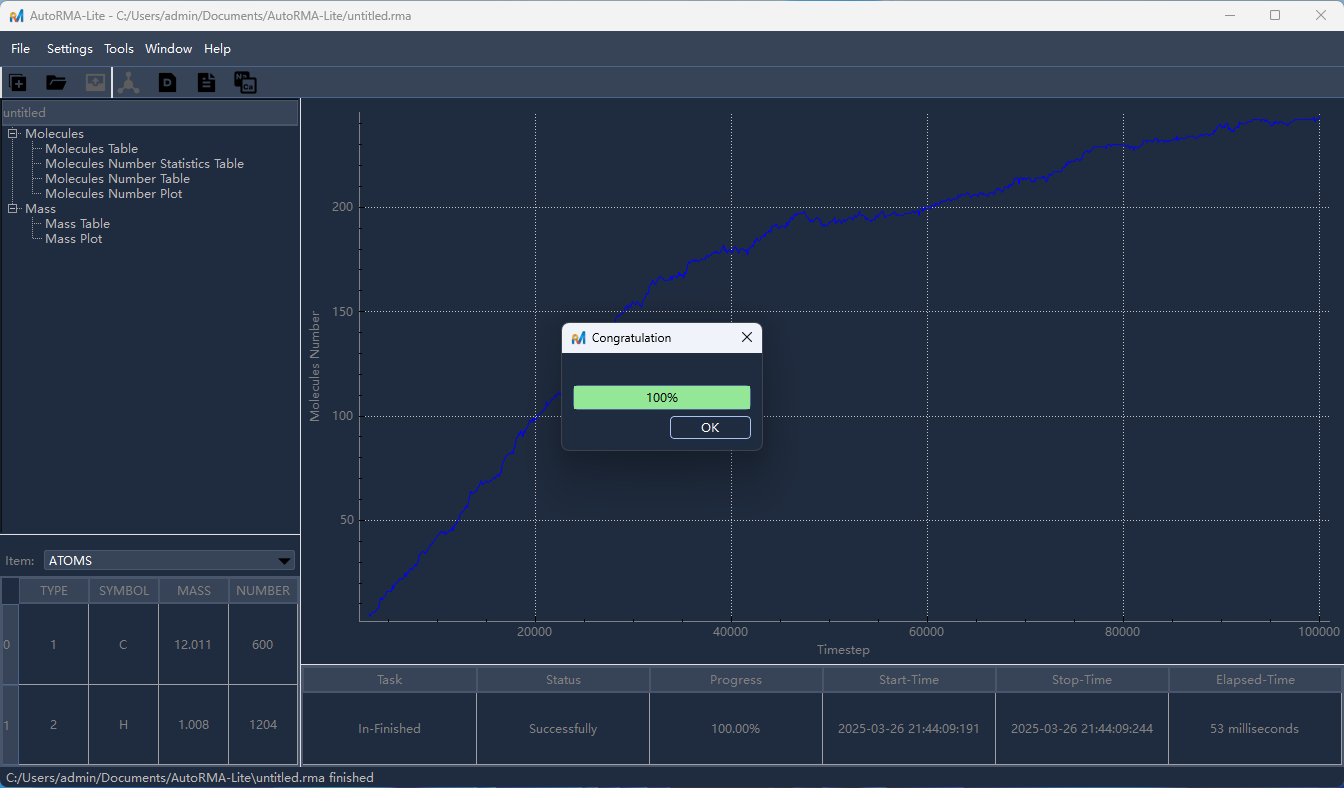Screen dimensions: 1344x788
Task: Open the Tools menu
Action: click(x=119, y=49)
